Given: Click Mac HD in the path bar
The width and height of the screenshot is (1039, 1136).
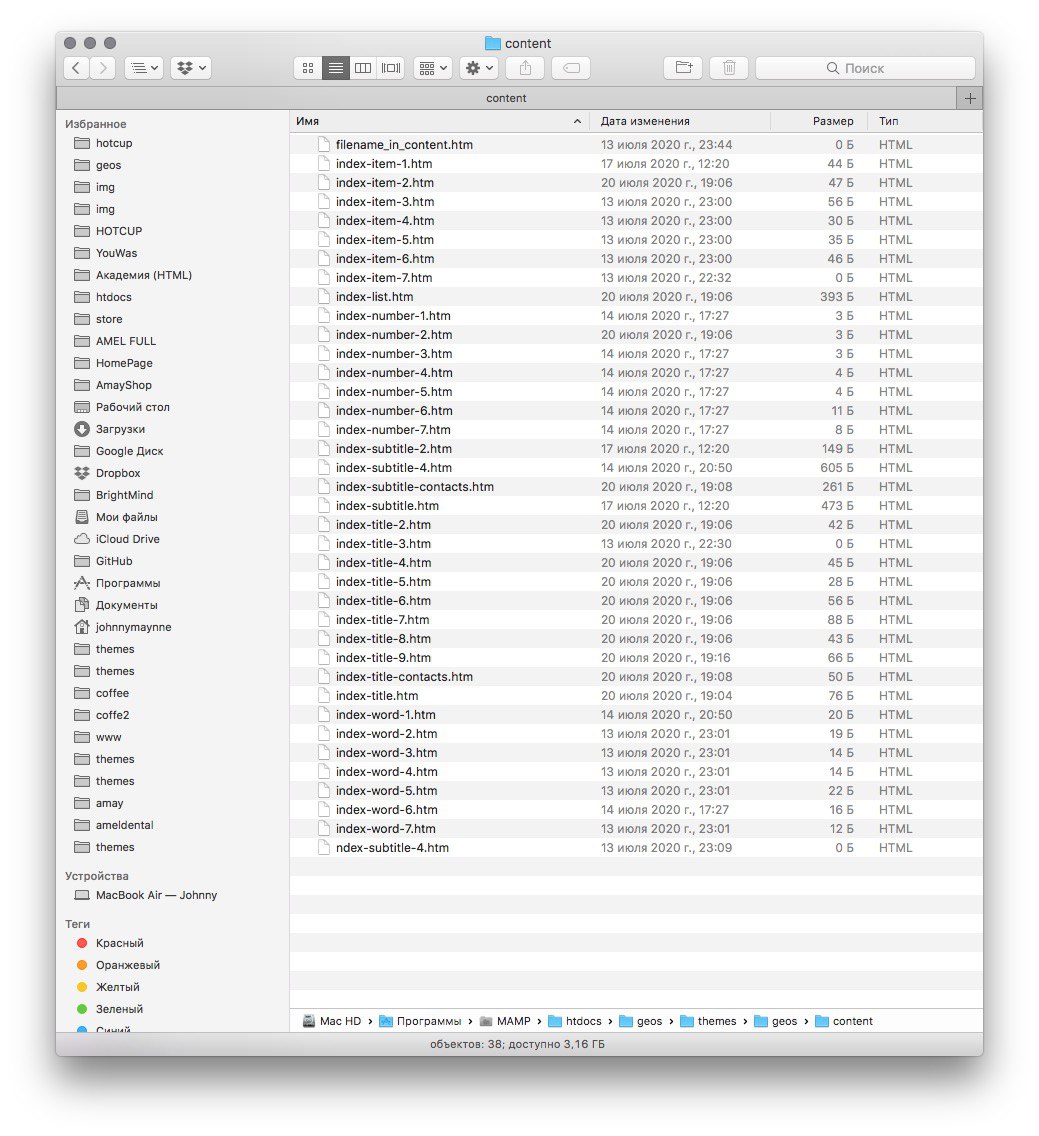Looking at the screenshot, I should [x=332, y=1022].
